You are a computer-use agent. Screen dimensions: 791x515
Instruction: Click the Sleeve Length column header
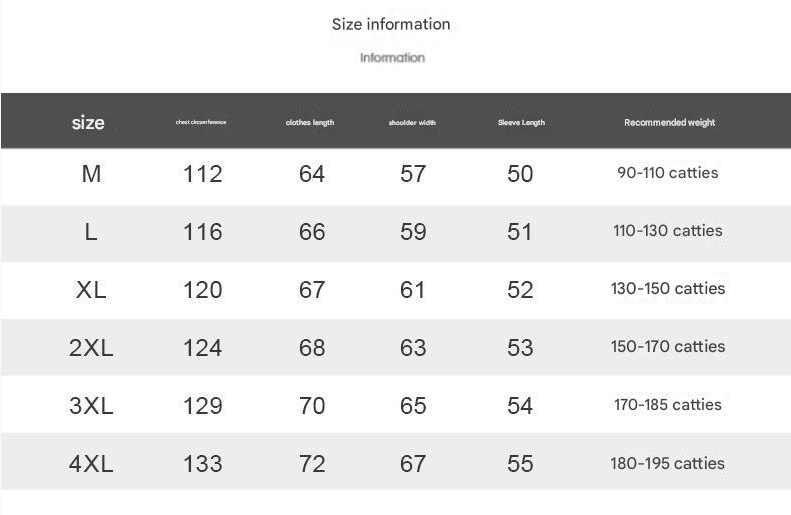521,123
